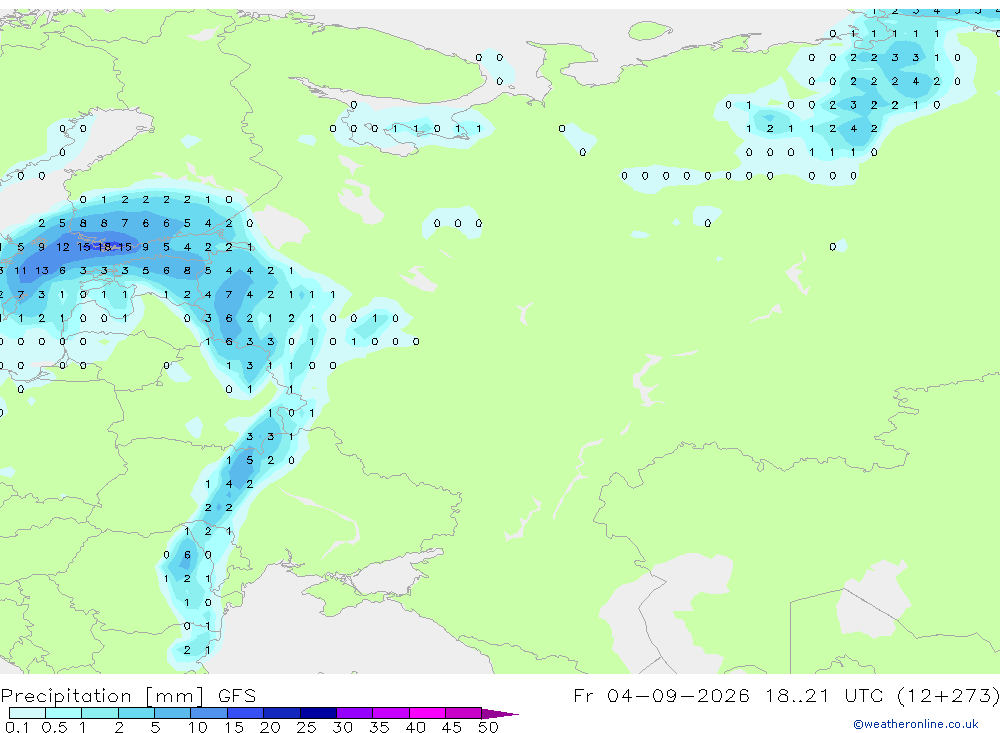This screenshot has height=733, width=1000.
Task: Click the '0.1' legend scale label
Action: pos(17,727)
